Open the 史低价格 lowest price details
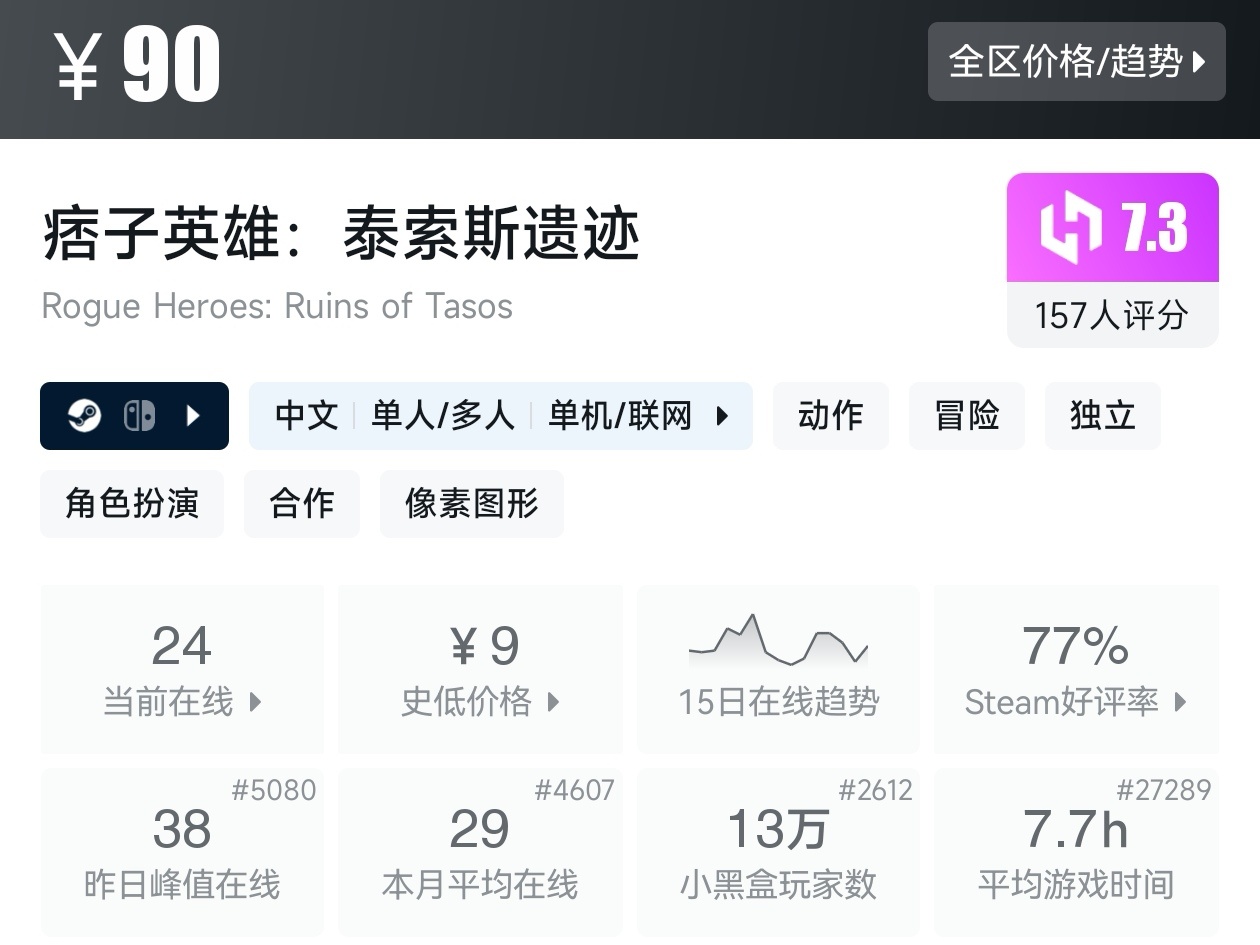 pyautogui.click(x=480, y=669)
